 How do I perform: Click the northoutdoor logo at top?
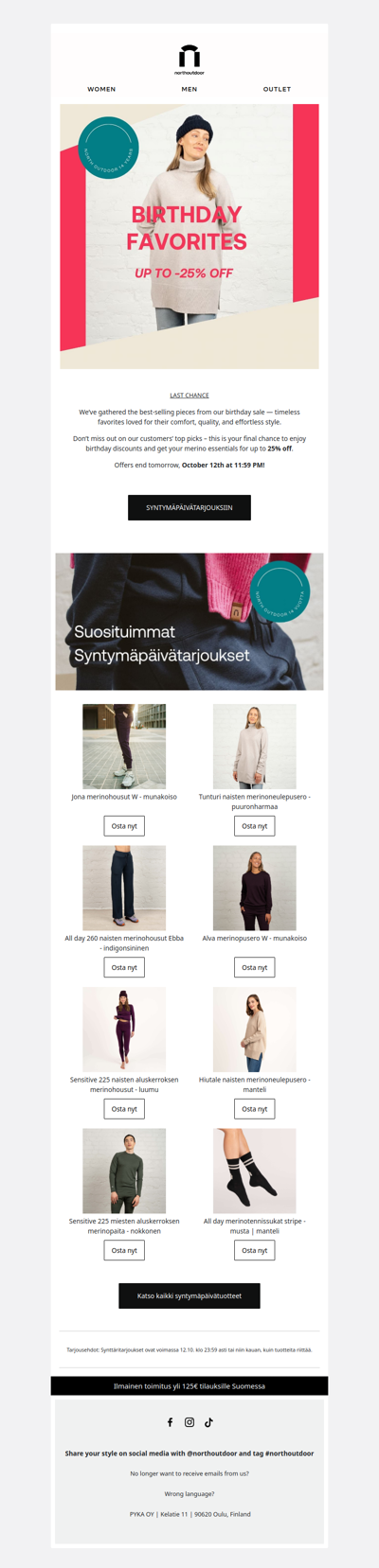(x=189, y=59)
